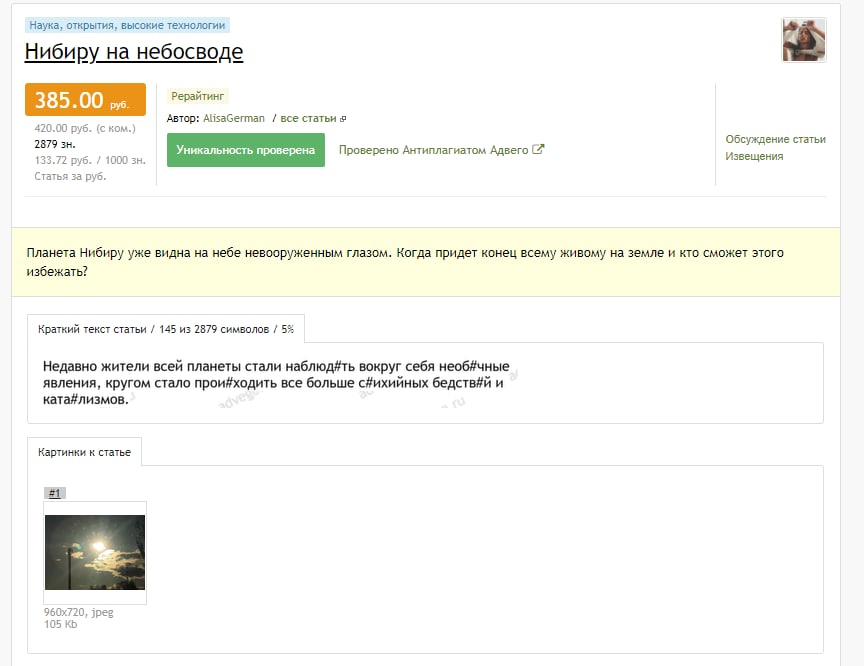This screenshot has width=864, height=666.
Task: Open the Nibiru sky image thumbnail
Action: (x=95, y=553)
